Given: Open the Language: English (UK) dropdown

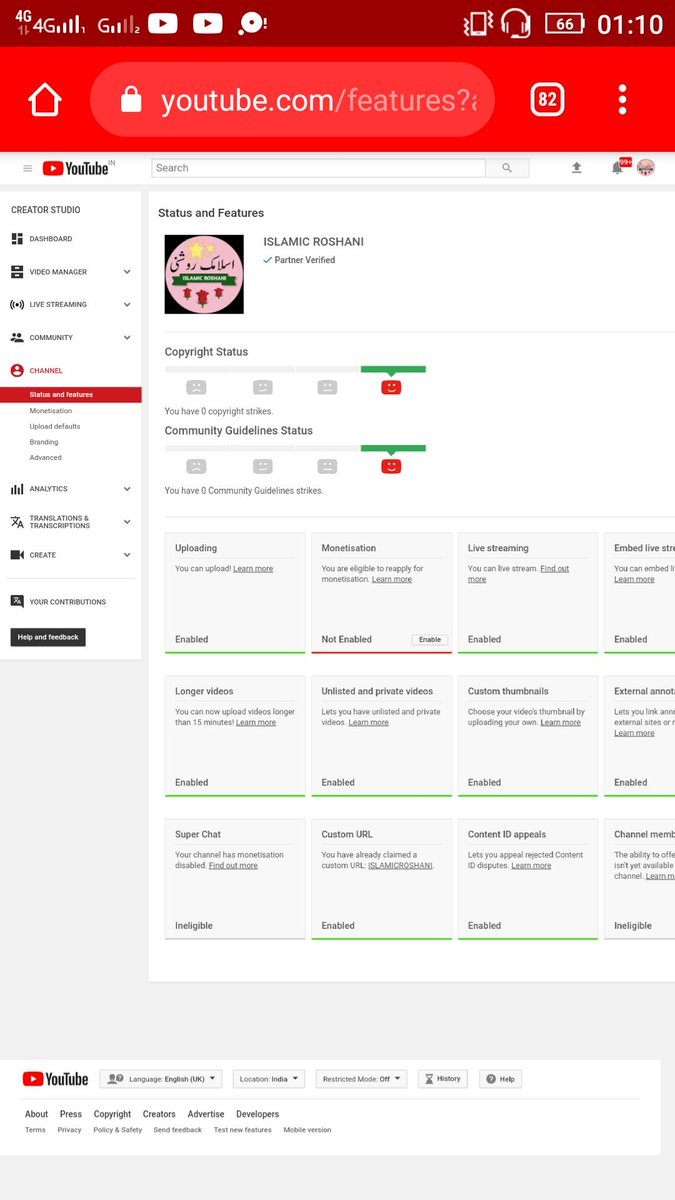Looking at the screenshot, I should [x=161, y=1079].
